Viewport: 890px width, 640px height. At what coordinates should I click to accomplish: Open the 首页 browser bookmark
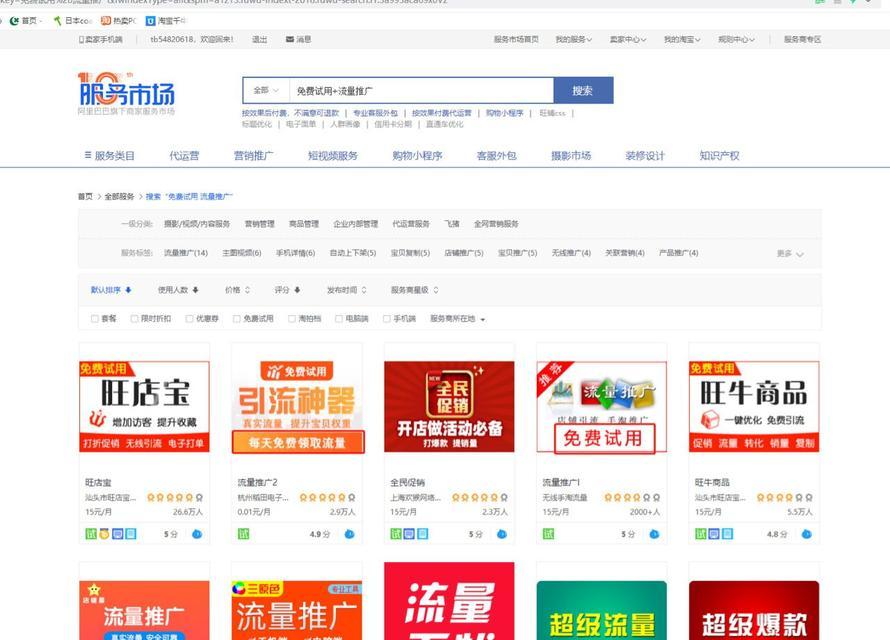pos(24,21)
